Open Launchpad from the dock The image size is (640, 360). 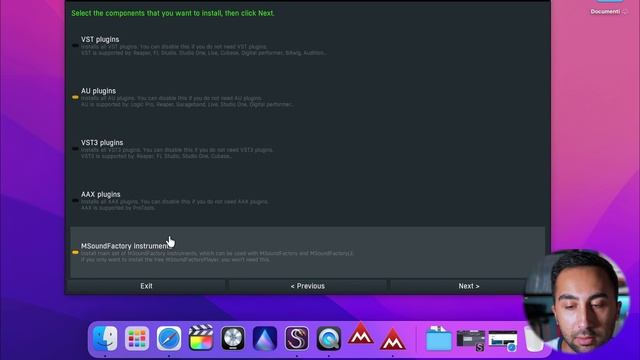pyautogui.click(x=137, y=338)
